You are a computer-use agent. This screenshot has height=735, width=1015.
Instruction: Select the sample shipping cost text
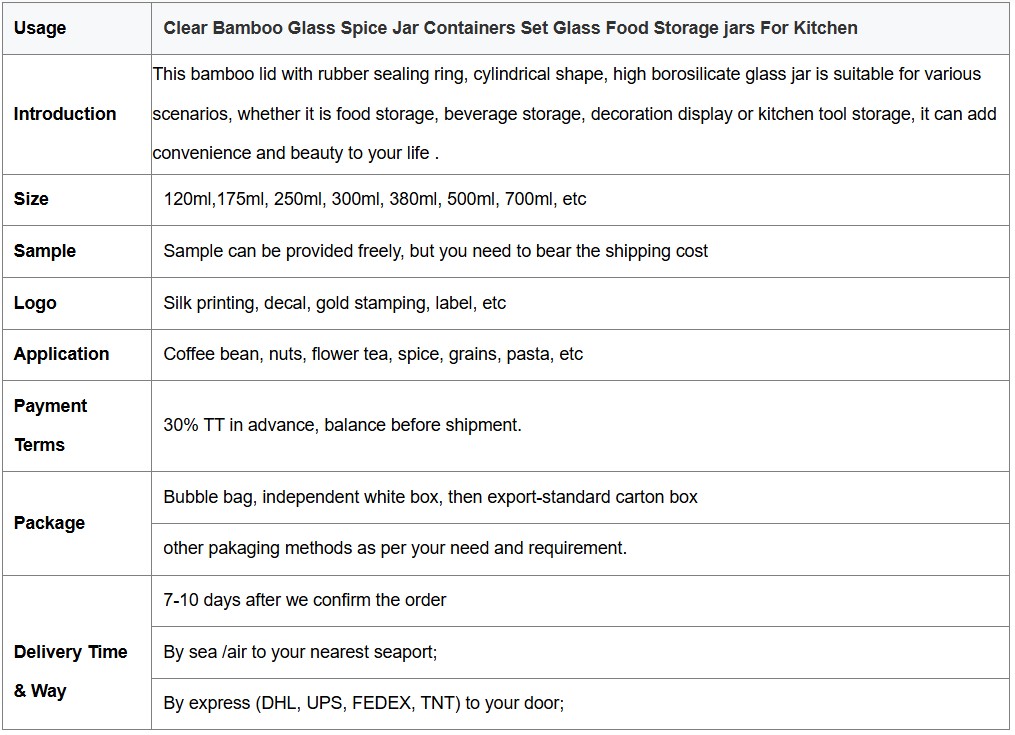point(435,251)
